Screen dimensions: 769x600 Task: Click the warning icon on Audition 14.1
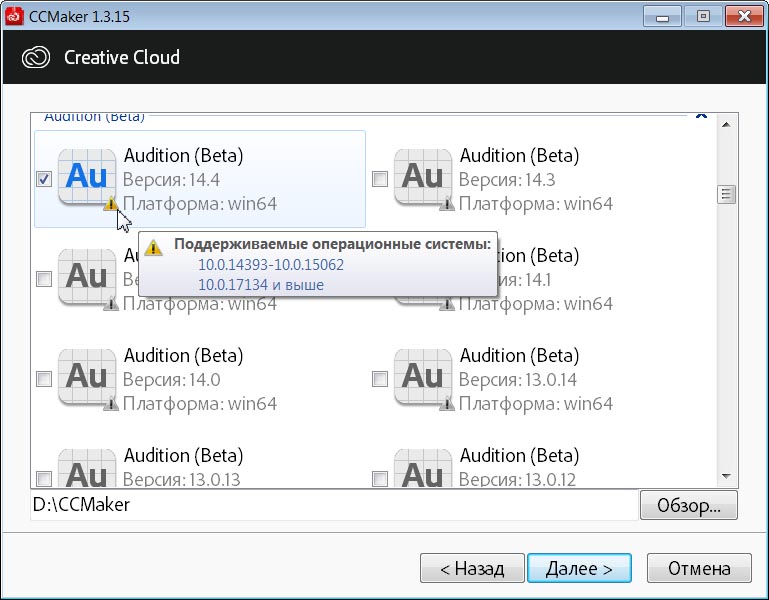[447, 304]
